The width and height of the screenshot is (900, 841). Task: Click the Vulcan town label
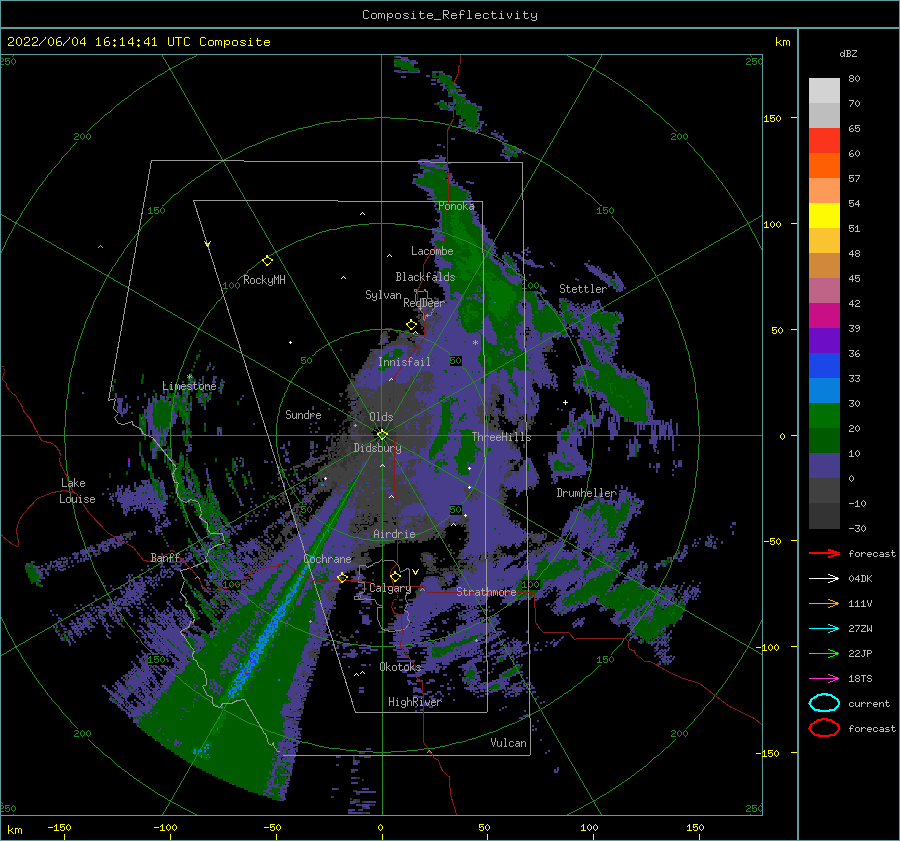[x=508, y=743]
